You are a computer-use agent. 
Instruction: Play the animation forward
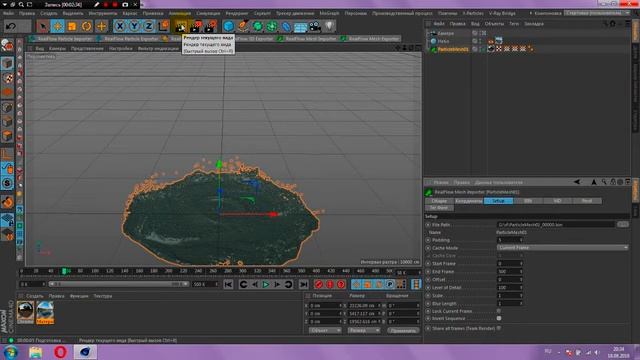pos(266,284)
